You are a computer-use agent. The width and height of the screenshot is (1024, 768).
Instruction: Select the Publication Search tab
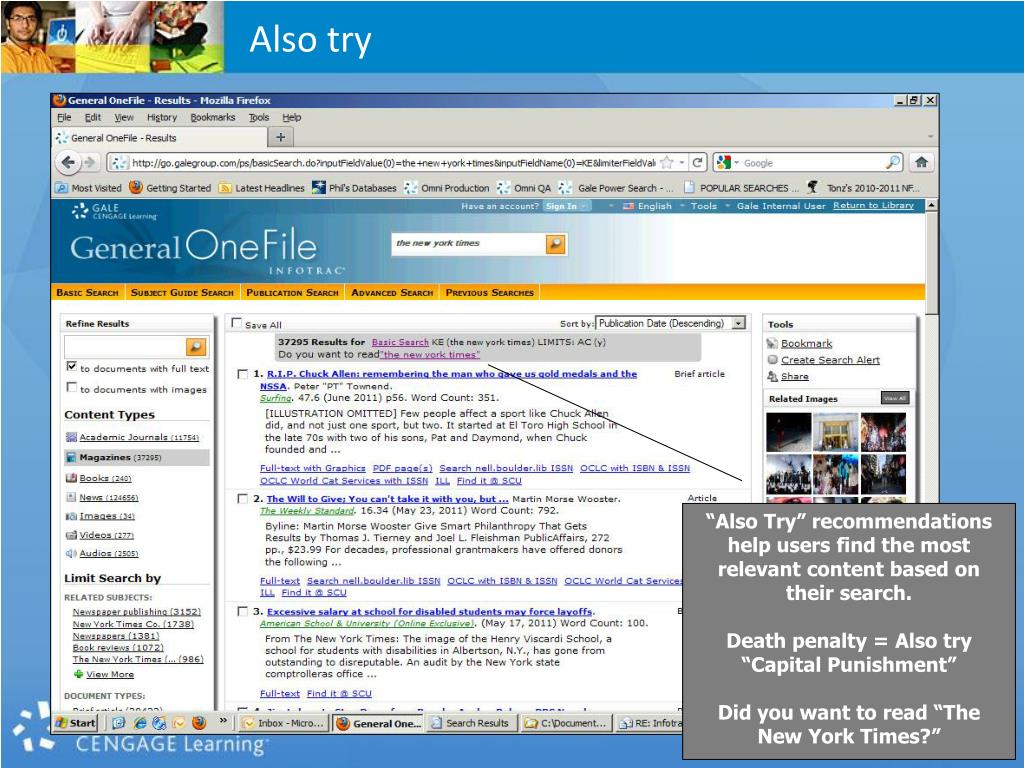pyautogui.click(x=293, y=293)
